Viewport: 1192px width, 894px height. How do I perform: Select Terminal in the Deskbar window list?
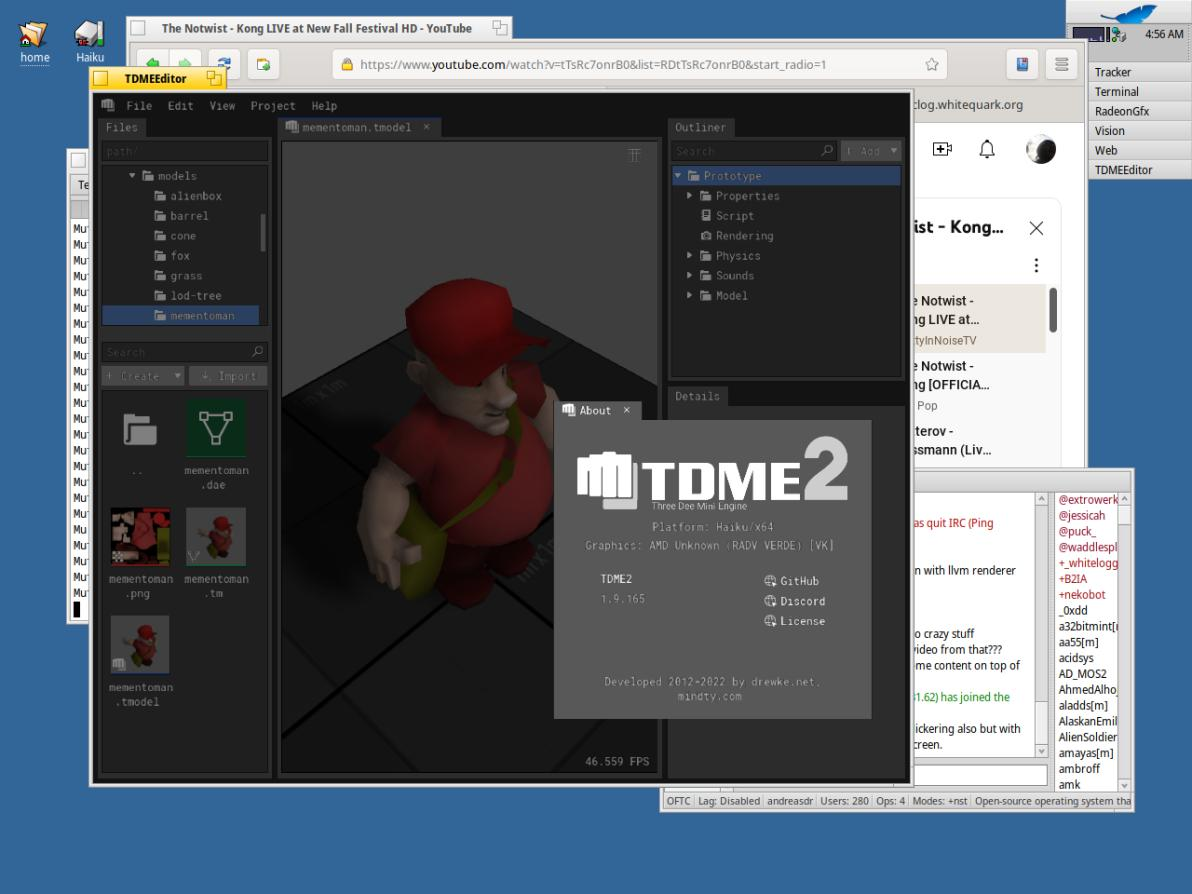point(1116,92)
